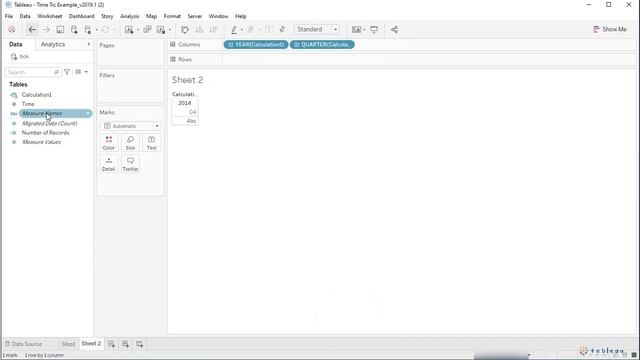Open the Format menu
The height and width of the screenshot is (360, 640).
click(172, 16)
